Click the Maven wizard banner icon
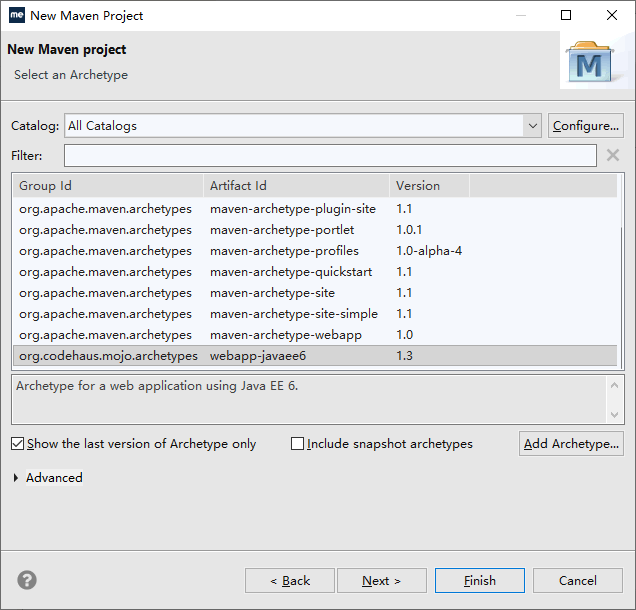 pos(594,63)
